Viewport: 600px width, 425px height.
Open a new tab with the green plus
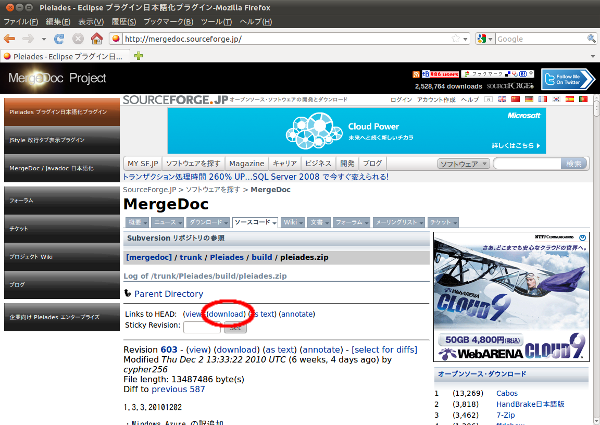139,56
